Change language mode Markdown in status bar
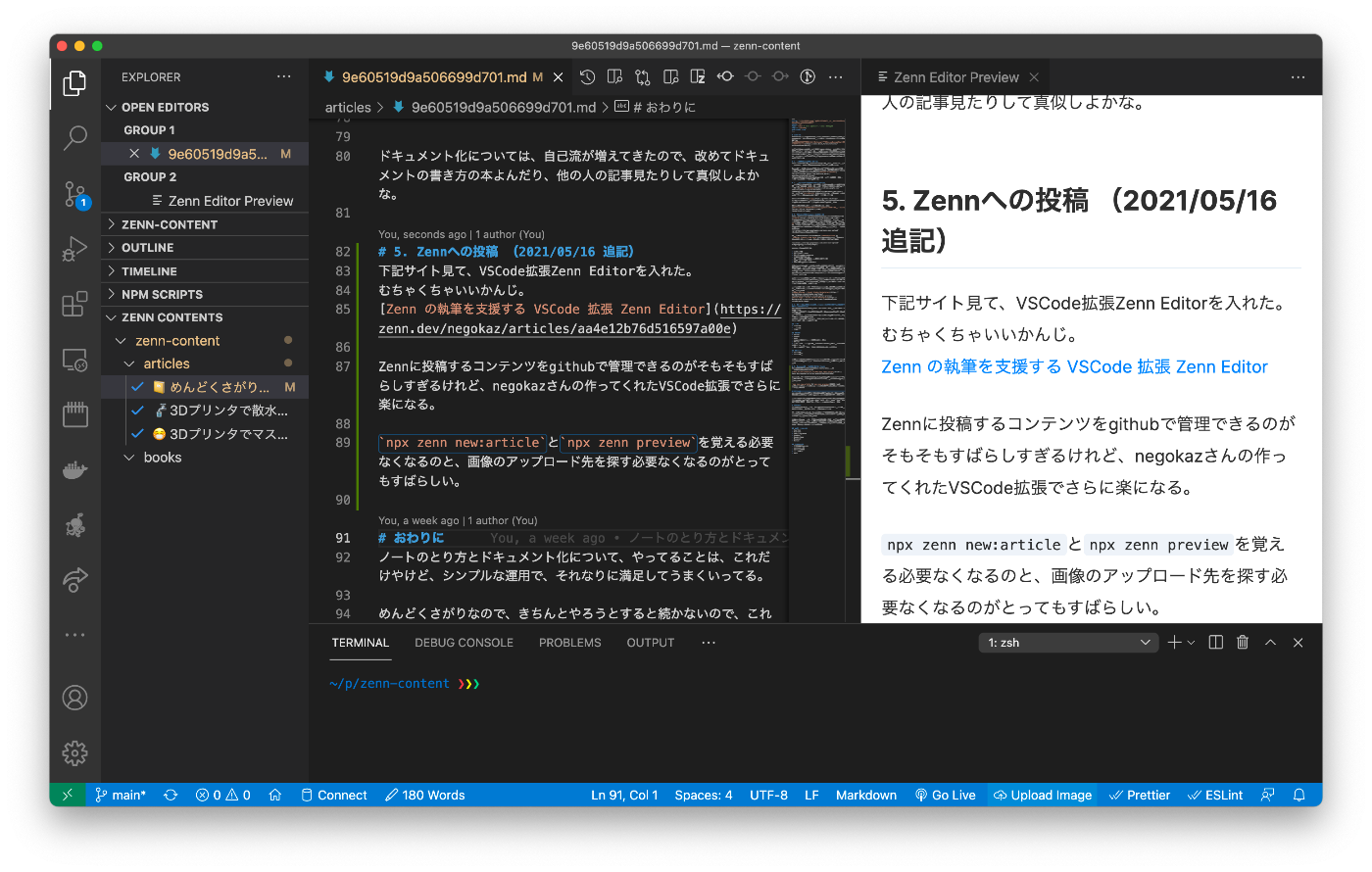This screenshot has height=872, width=1372. pyautogui.click(x=866, y=795)
